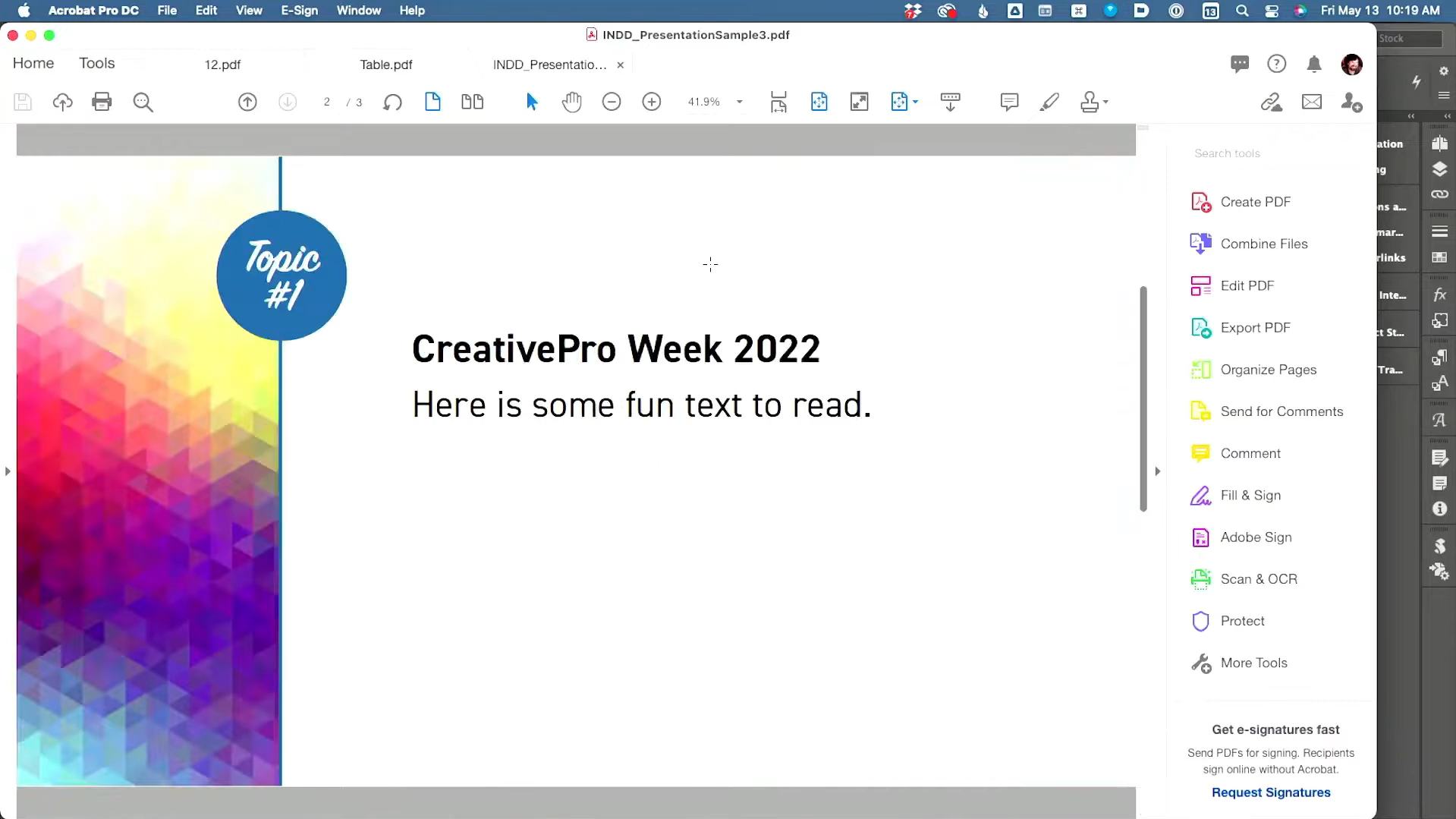Select the Hand pan tool

pos(572,102)
